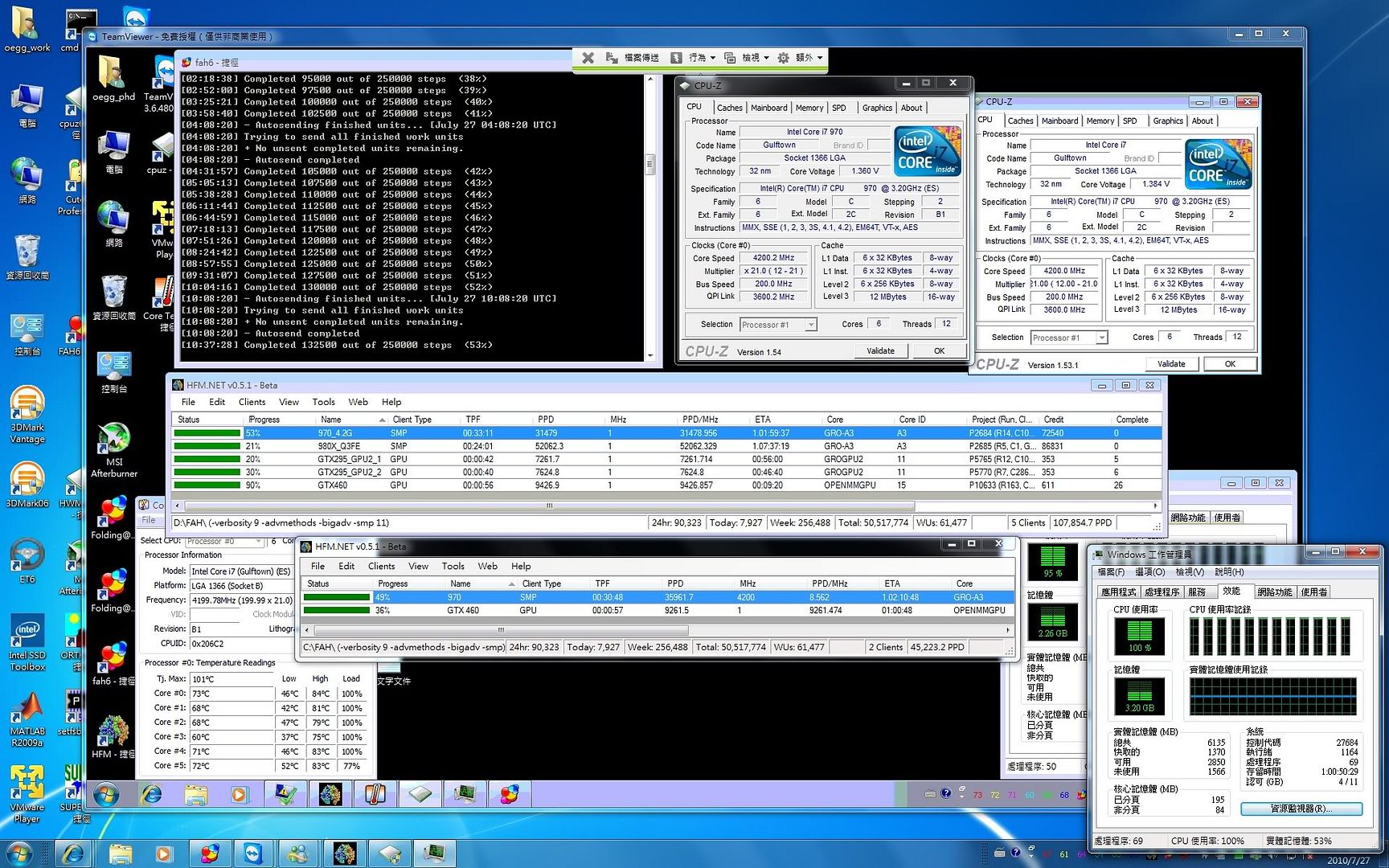Image resolution: width=1389 pixels, height=868 pixels.
Task: Open the Select CPU dropdown in Core Temp
Action: [x=259, y=541]
